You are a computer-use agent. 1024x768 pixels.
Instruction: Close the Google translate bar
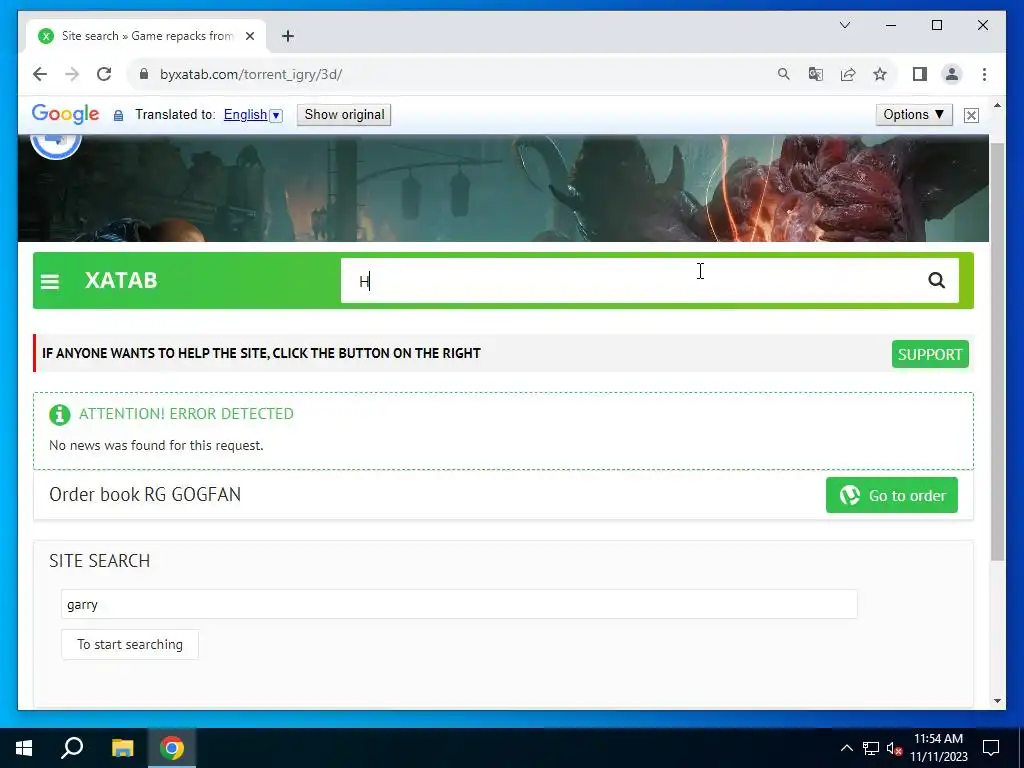971,116
